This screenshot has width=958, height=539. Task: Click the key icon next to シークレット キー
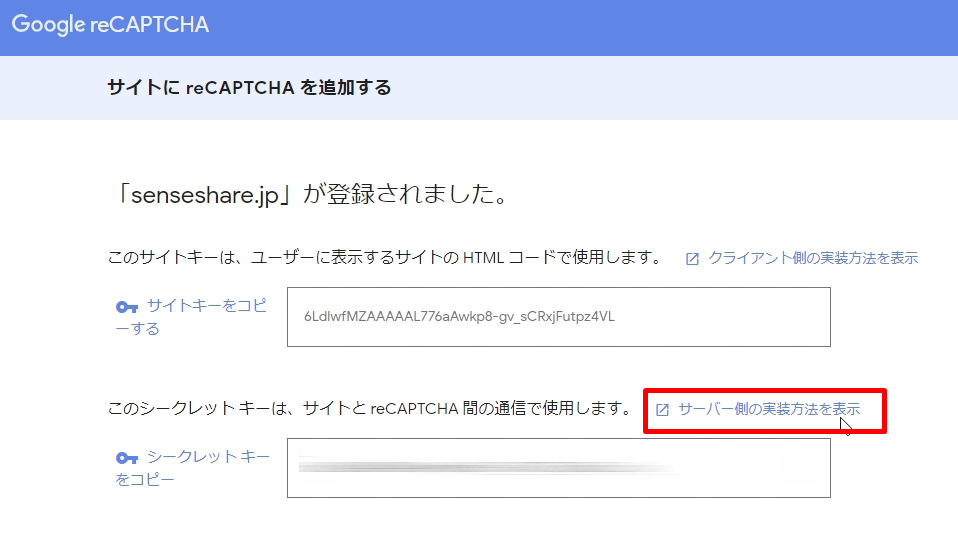pyautogui.click(x=126, y=458)
